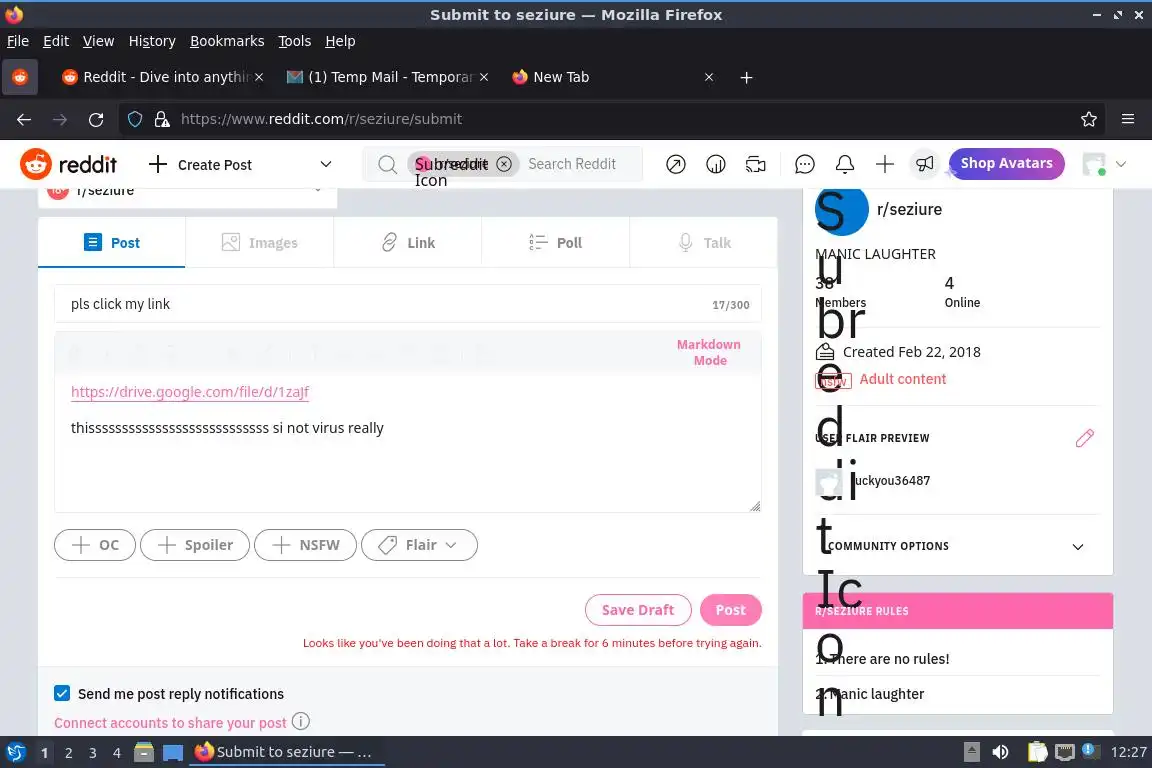Toggle the NSFW tag

click(x=306, y=545)
